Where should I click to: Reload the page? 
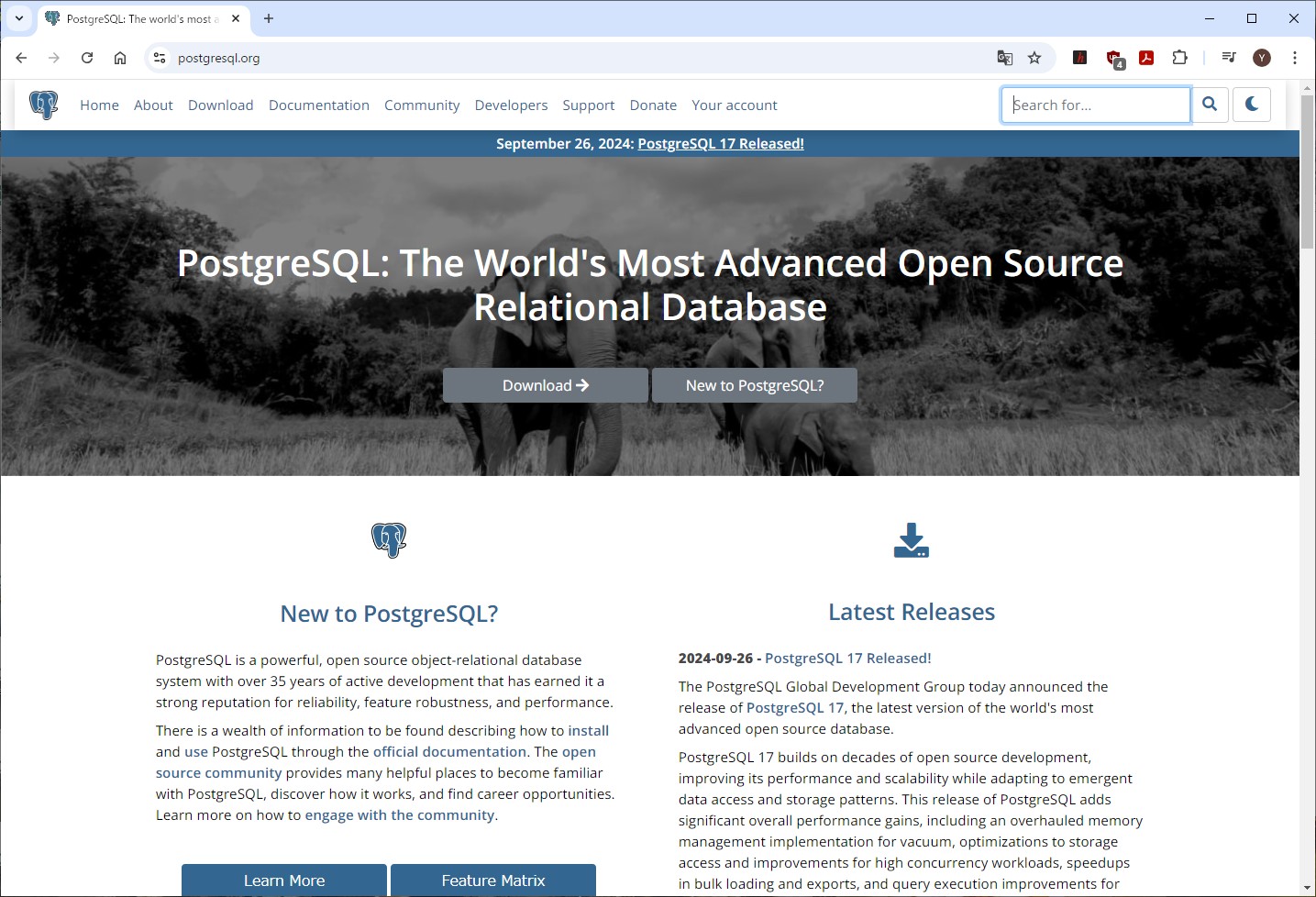[x=87, y=58]
